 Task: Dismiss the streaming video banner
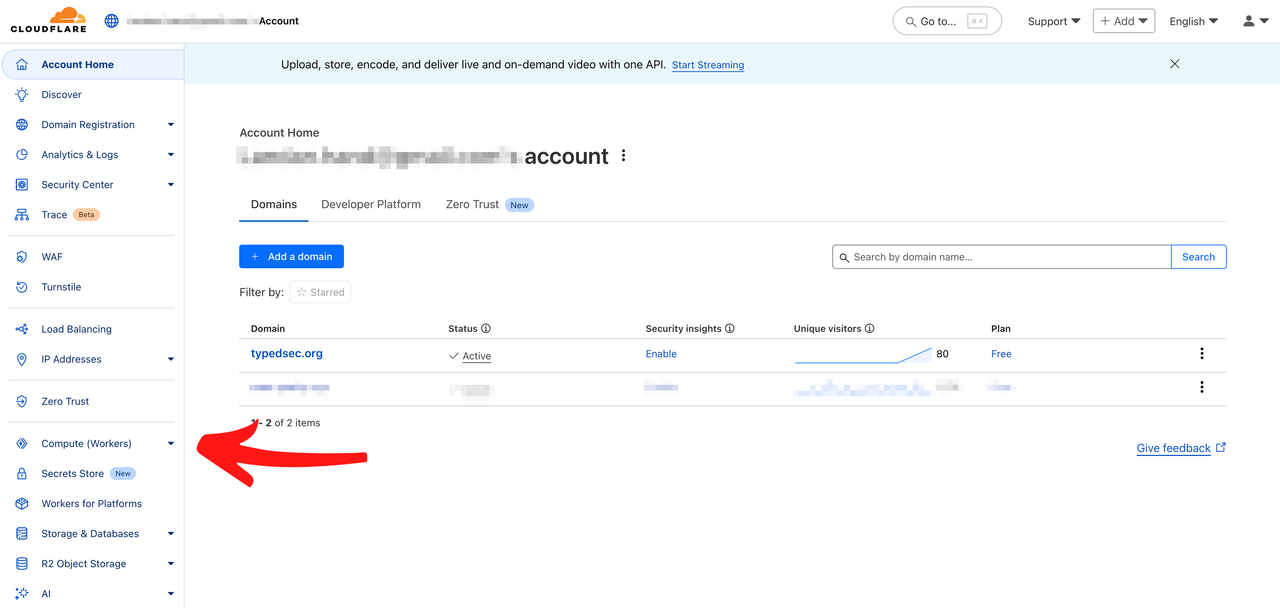(x=1175, y=64)
